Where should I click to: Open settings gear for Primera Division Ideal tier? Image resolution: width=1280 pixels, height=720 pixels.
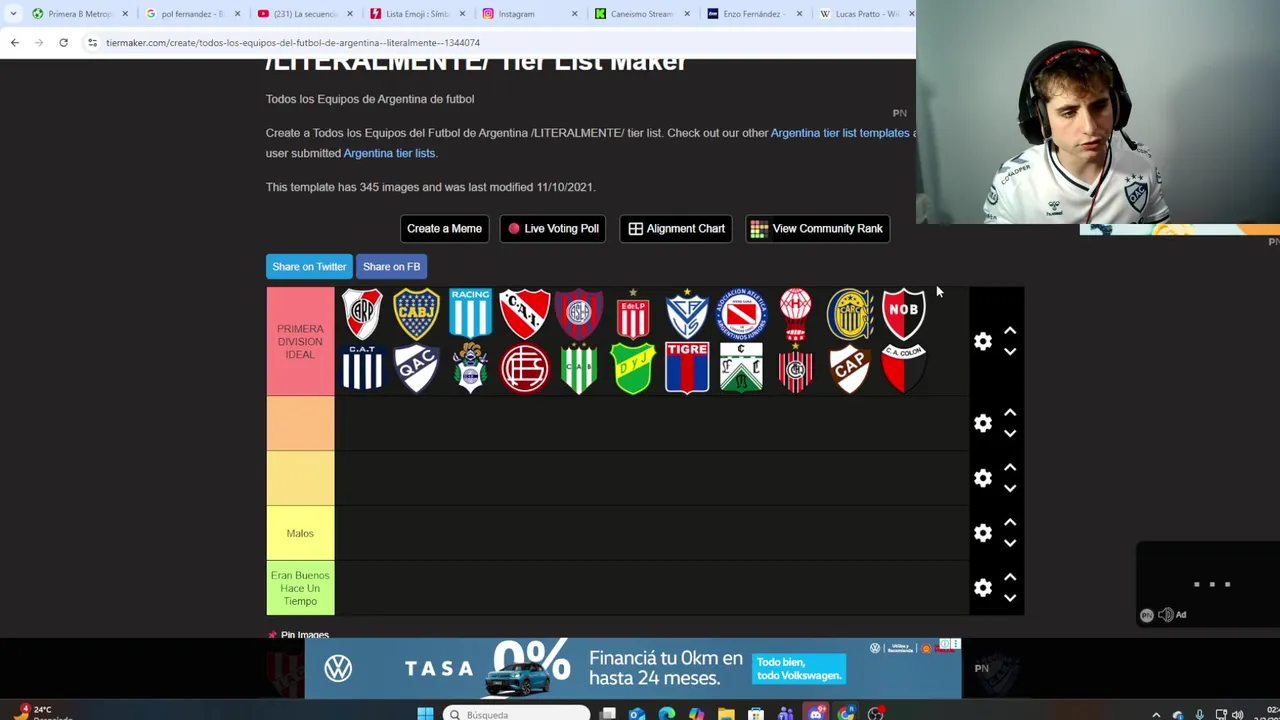tap(983, 342)
